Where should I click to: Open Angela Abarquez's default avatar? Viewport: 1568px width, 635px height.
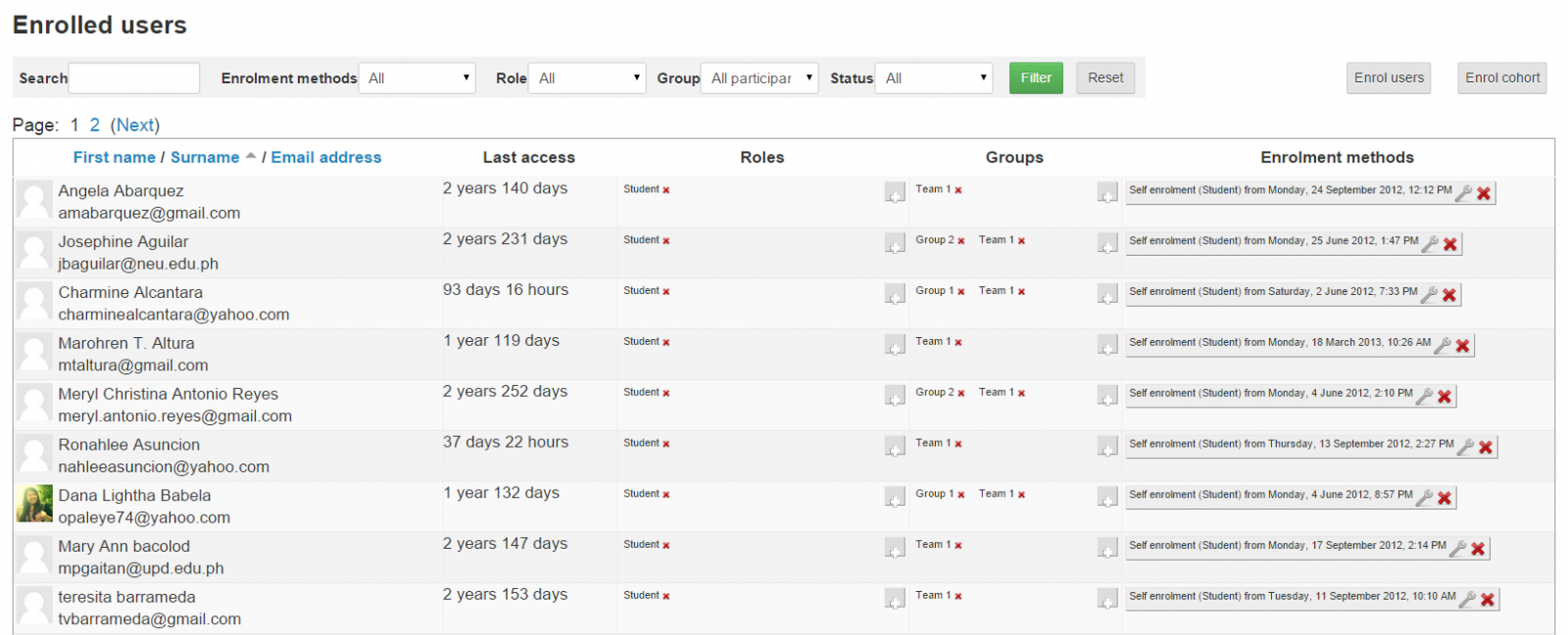point(34,199)
